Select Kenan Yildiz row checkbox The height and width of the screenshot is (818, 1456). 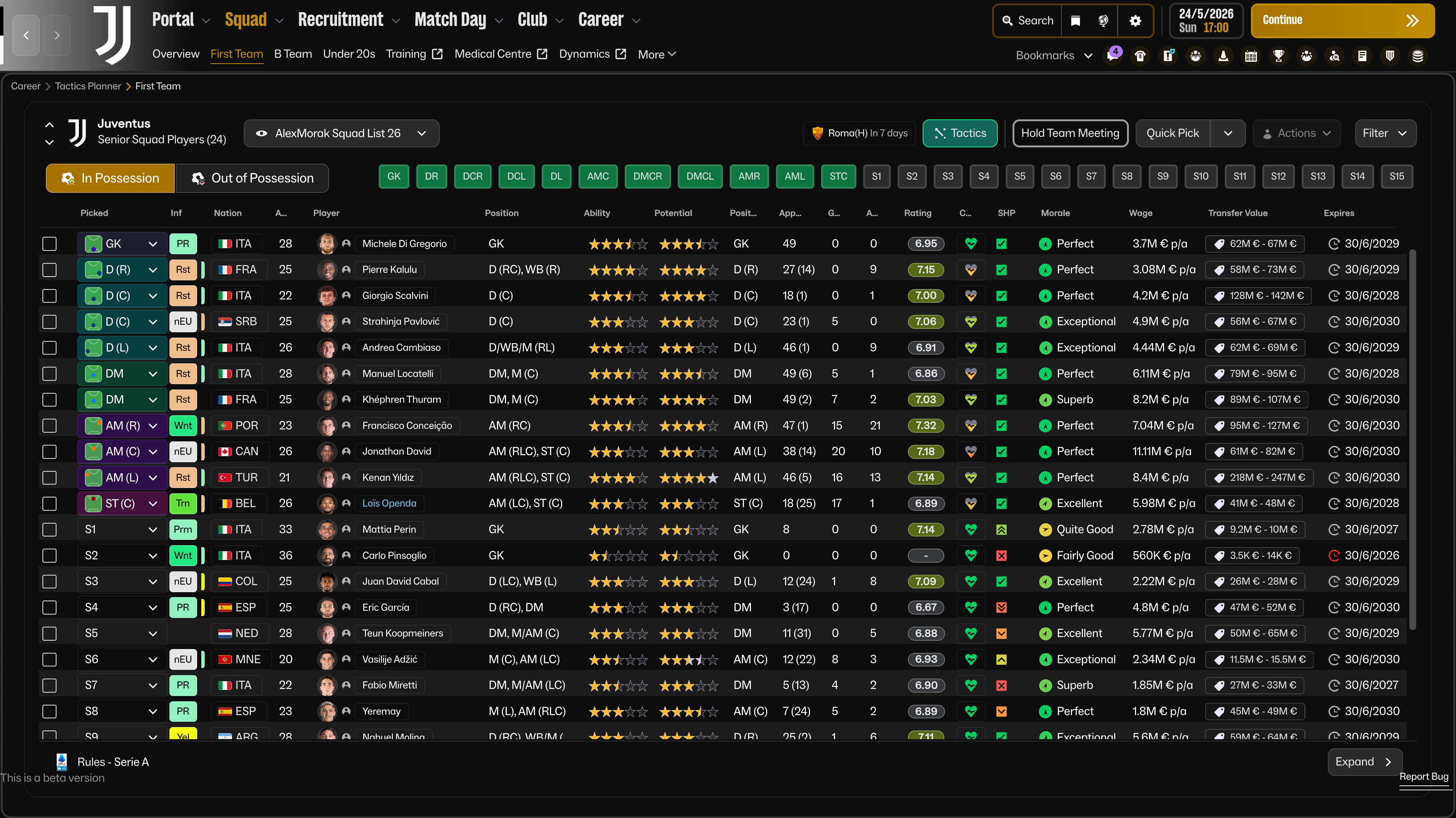50,478
